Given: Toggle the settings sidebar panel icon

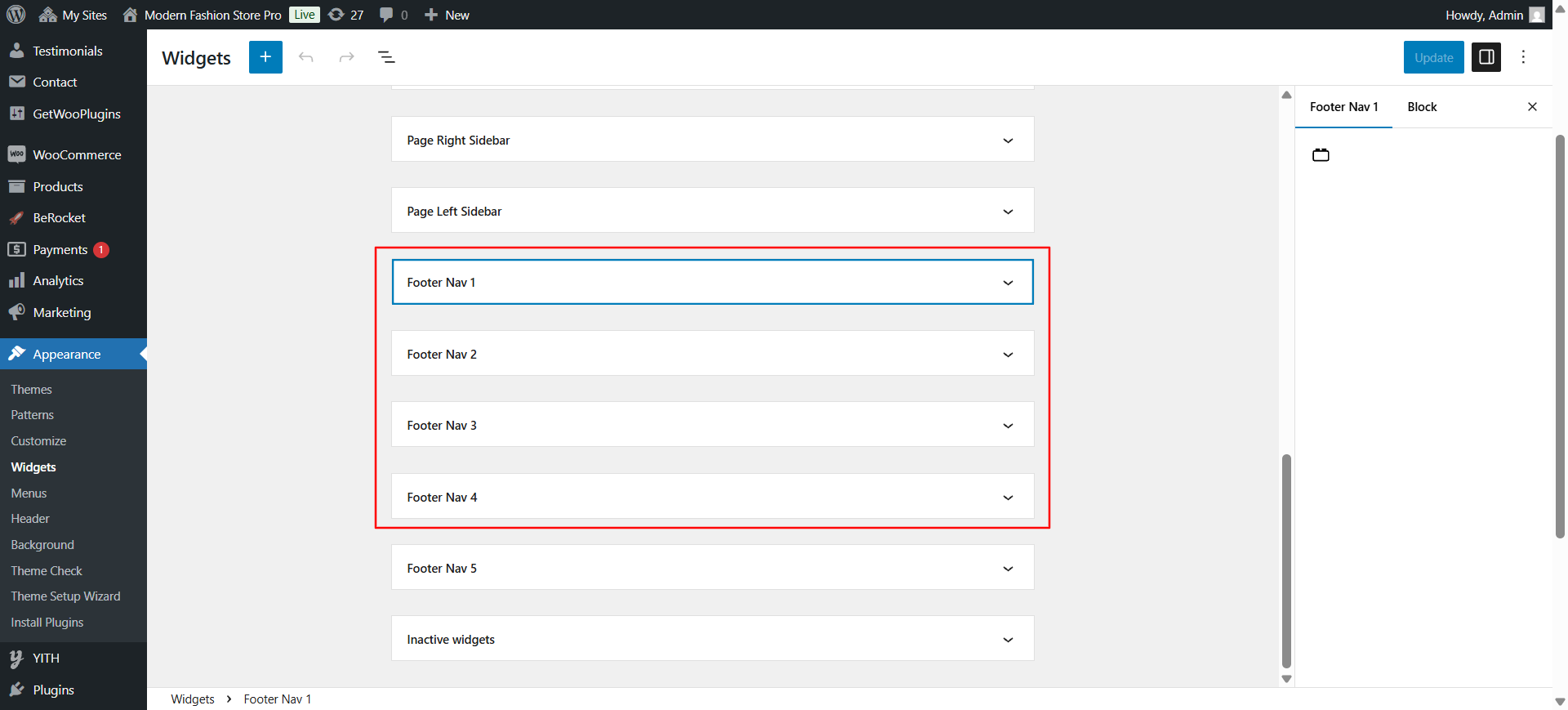Looking at the screenshot, I should click(x=1486, y=57).
